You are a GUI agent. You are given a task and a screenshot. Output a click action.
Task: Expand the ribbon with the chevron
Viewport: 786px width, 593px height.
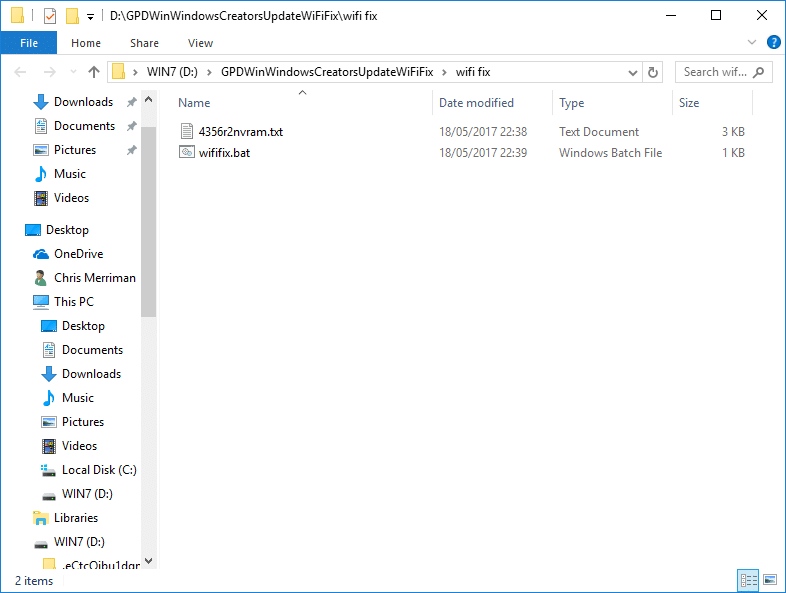pyautogui.click(x=752, y=43)
